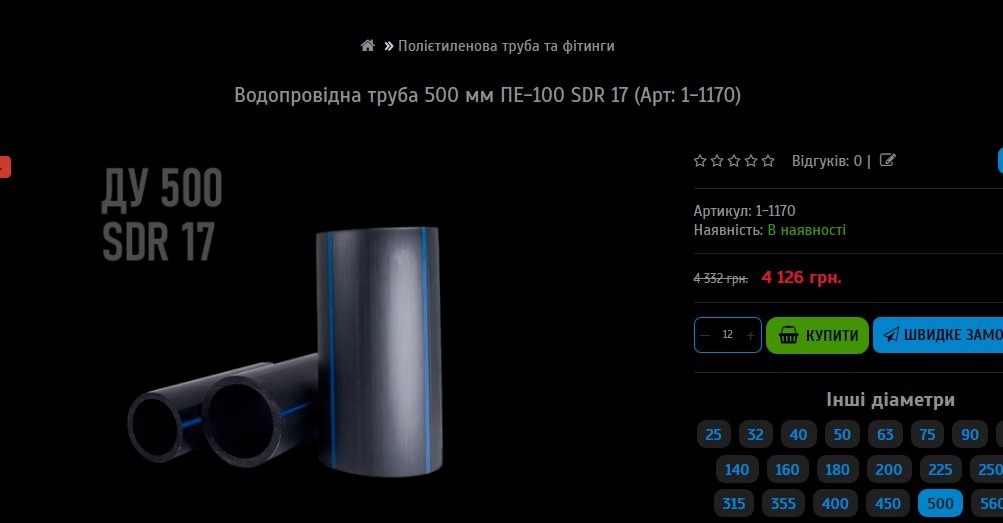
Task: Open the Швидке замовлення quick order button
Action: pos(938,335)
